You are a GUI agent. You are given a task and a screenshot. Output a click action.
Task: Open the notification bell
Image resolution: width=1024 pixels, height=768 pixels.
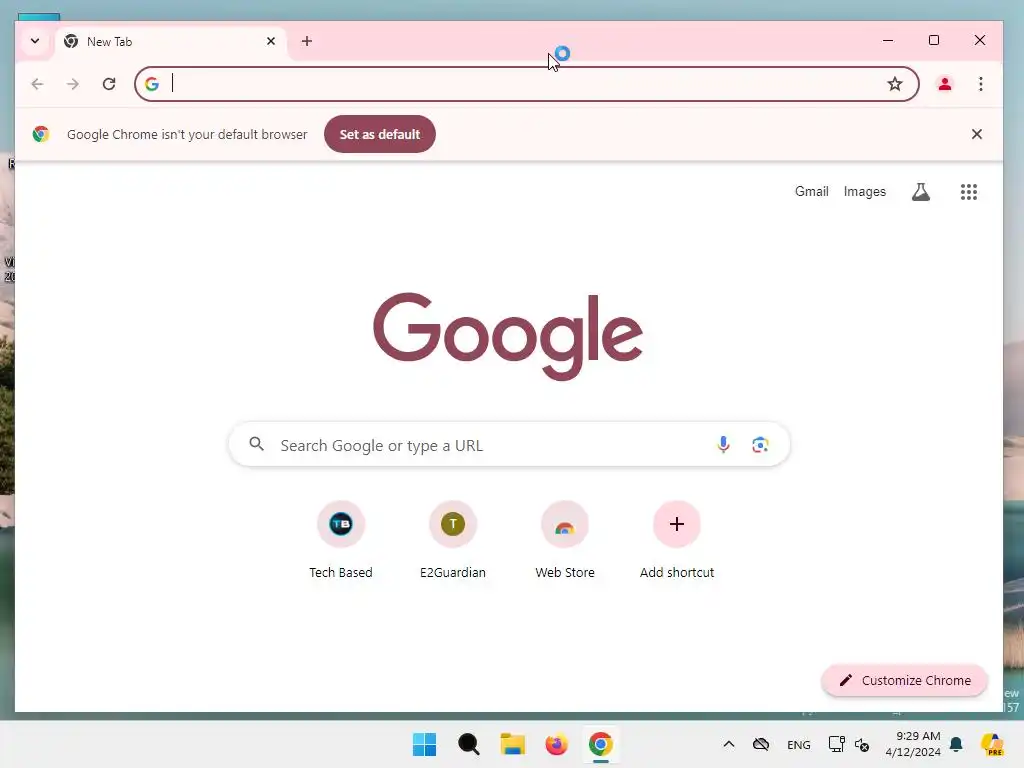point(956,744)
